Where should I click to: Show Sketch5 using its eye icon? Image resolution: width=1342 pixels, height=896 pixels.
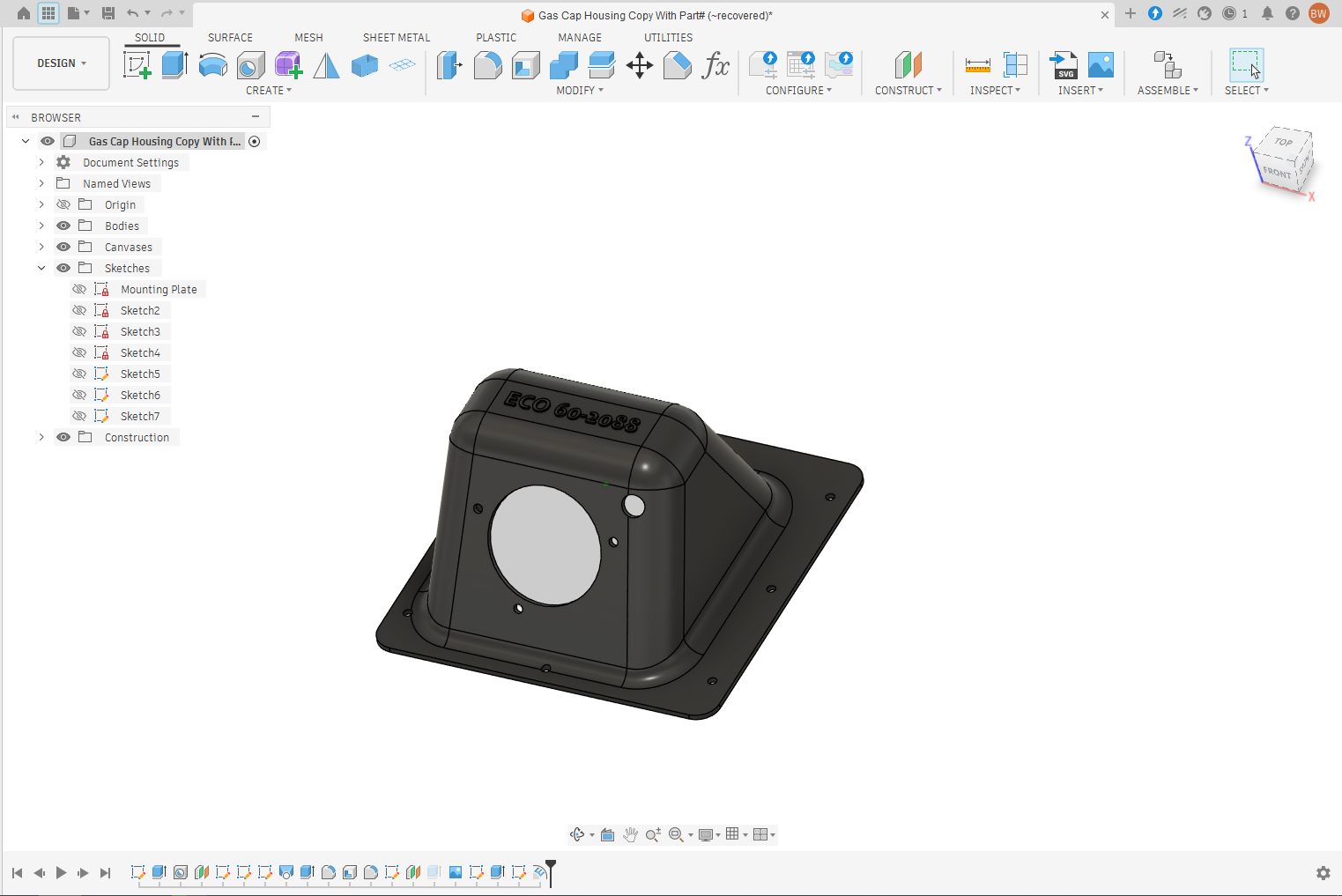(79, 374)
